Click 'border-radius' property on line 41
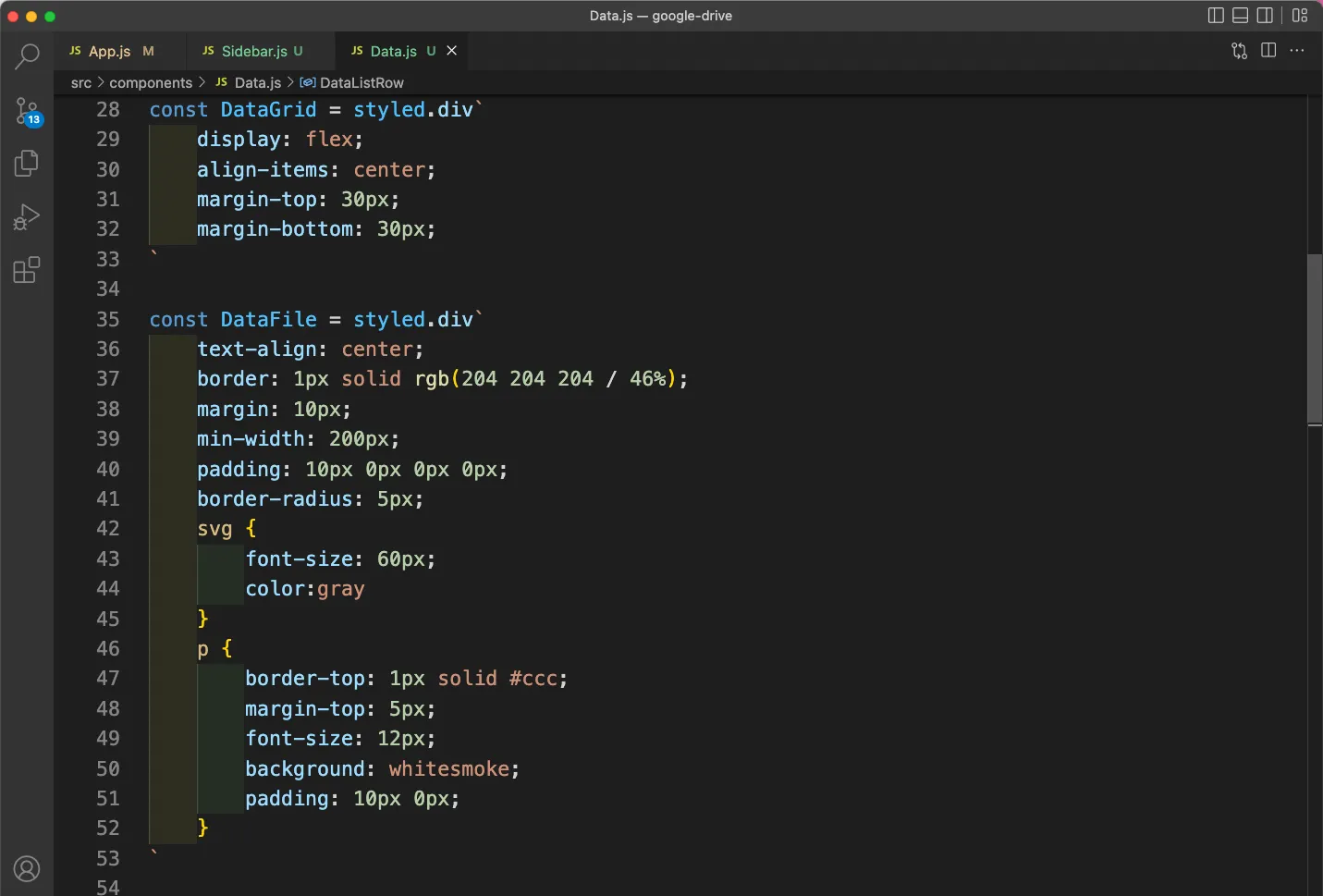 pos(275,499)
